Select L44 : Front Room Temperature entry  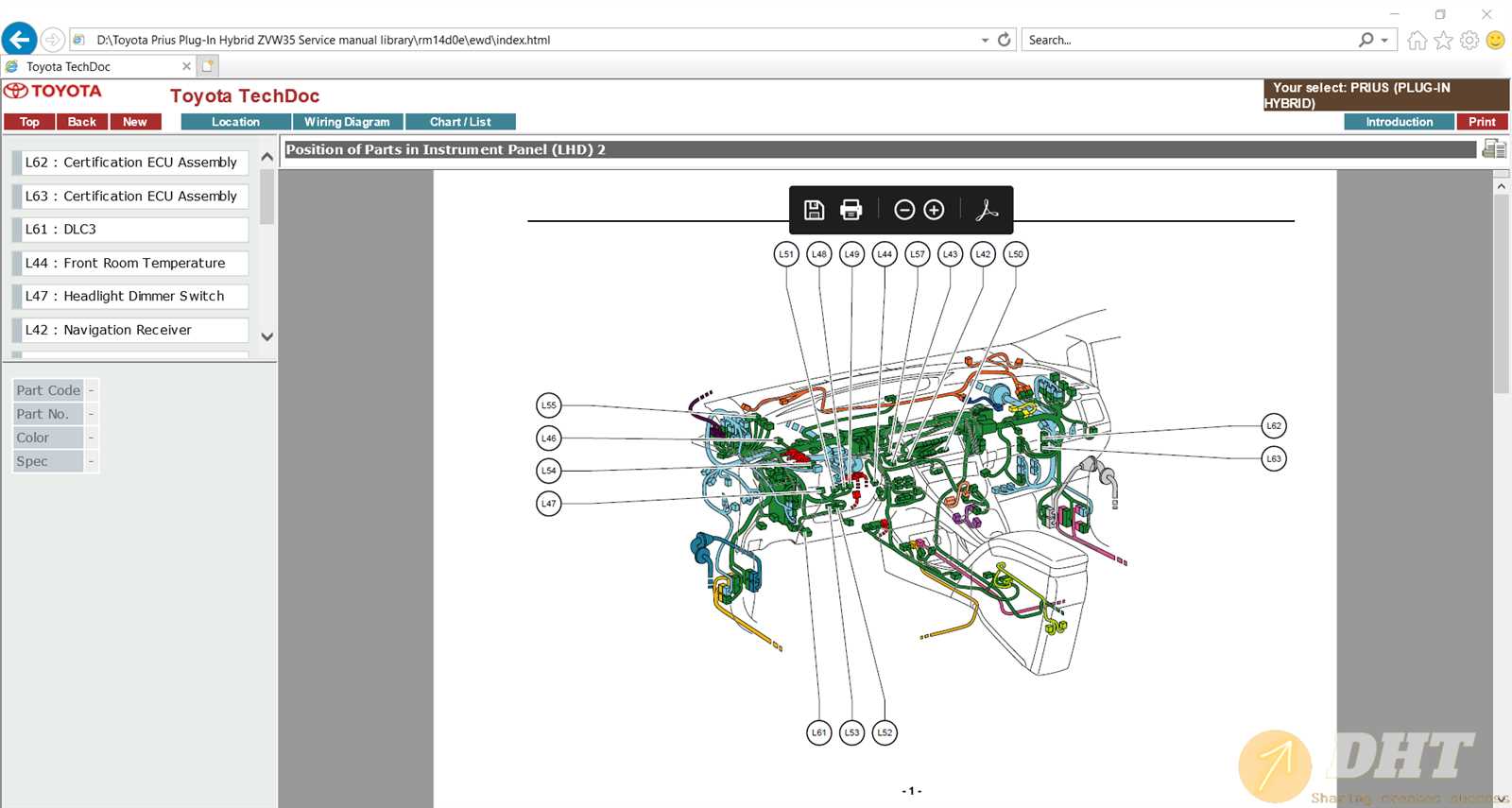pyautogui.click(x=130, y=264)
